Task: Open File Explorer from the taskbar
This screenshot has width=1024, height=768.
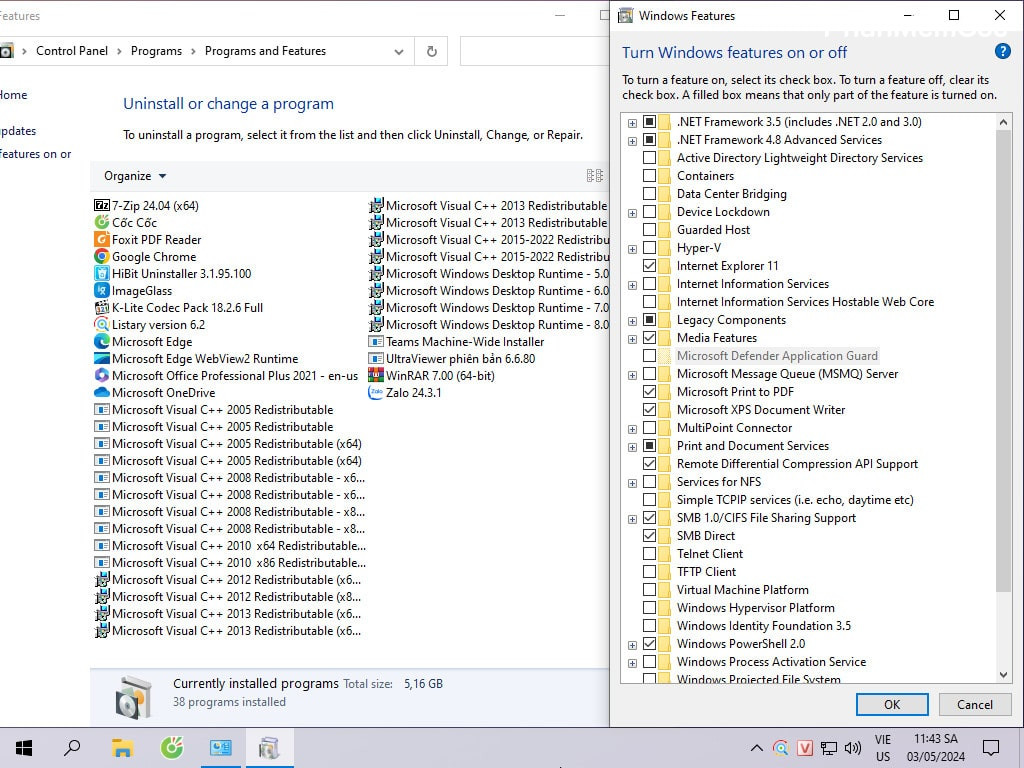Action: 122,748
